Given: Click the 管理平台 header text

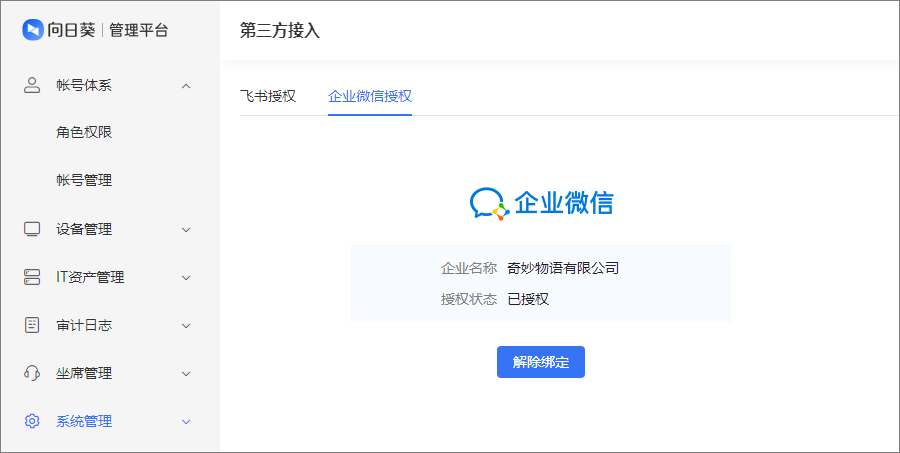Looking at the screenshot, I should [x=138, y=30].
